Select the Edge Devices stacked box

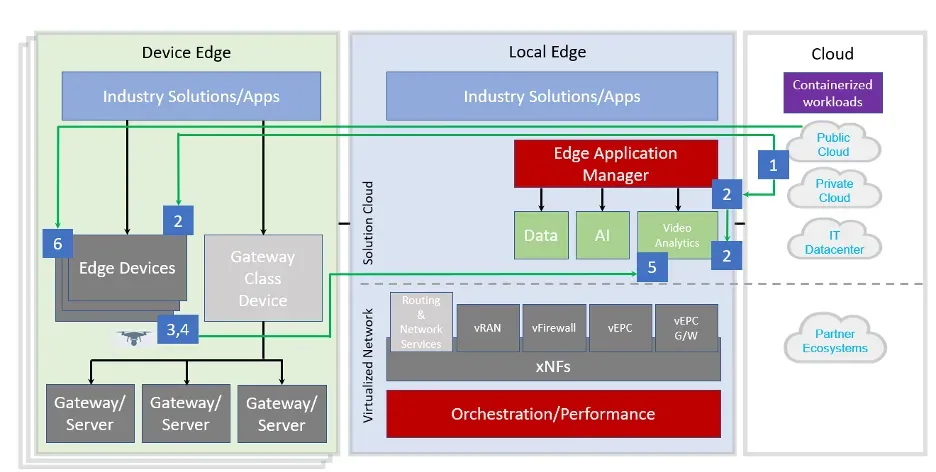click(x=126, y=268)
